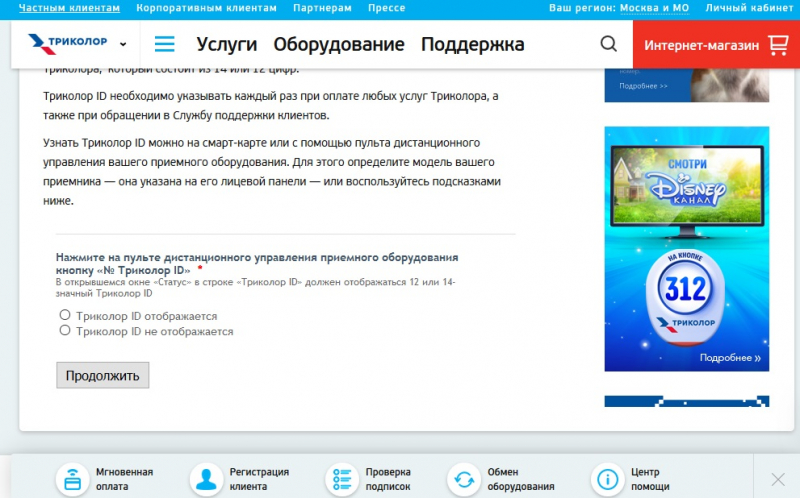Screen dimensions: 800x498
Task: Select 'Триколор ID отображается' radio option
Action: click(x=65, y=315)
